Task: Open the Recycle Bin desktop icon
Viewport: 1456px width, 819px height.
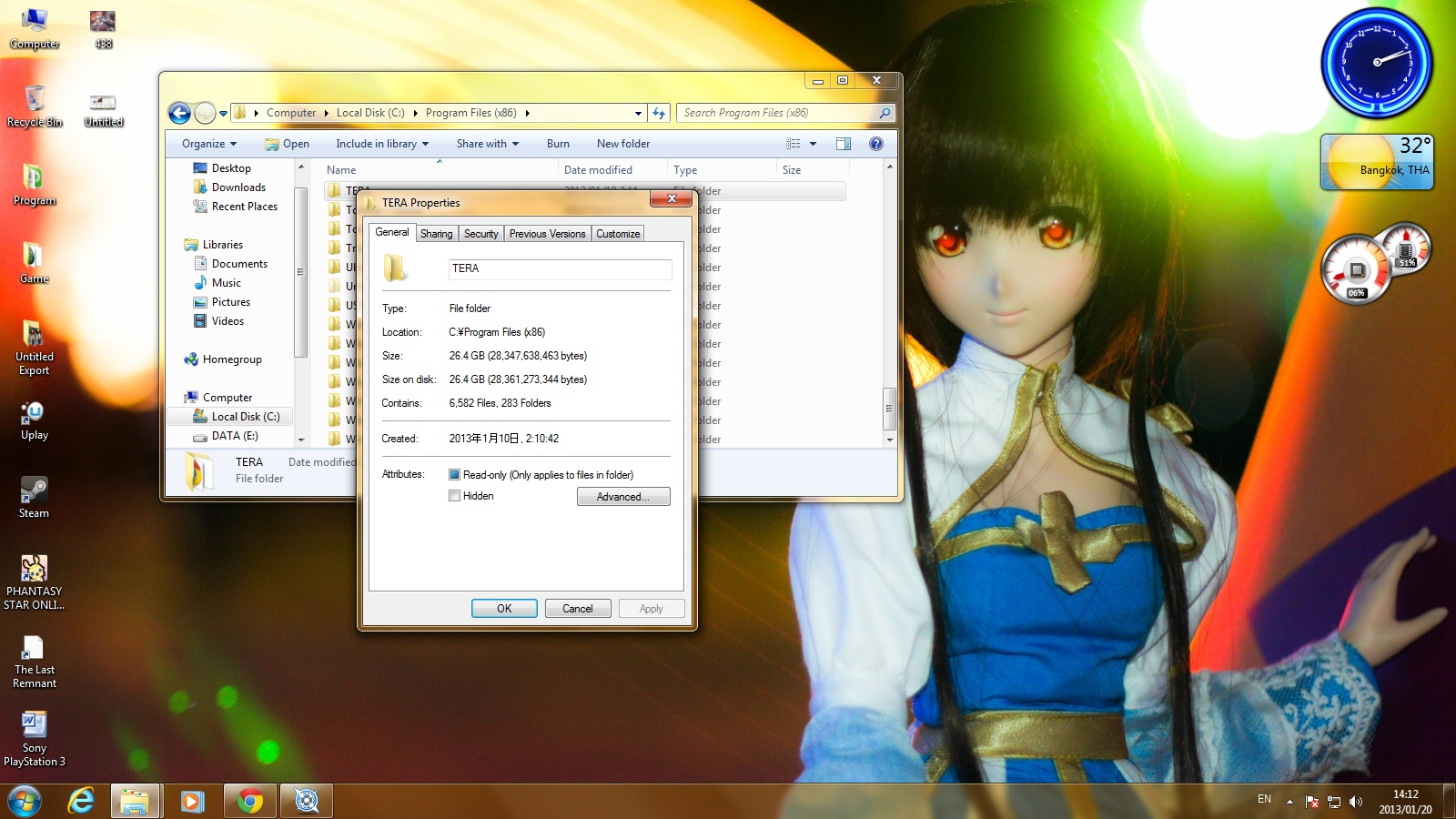Action: tap(35, 106)
